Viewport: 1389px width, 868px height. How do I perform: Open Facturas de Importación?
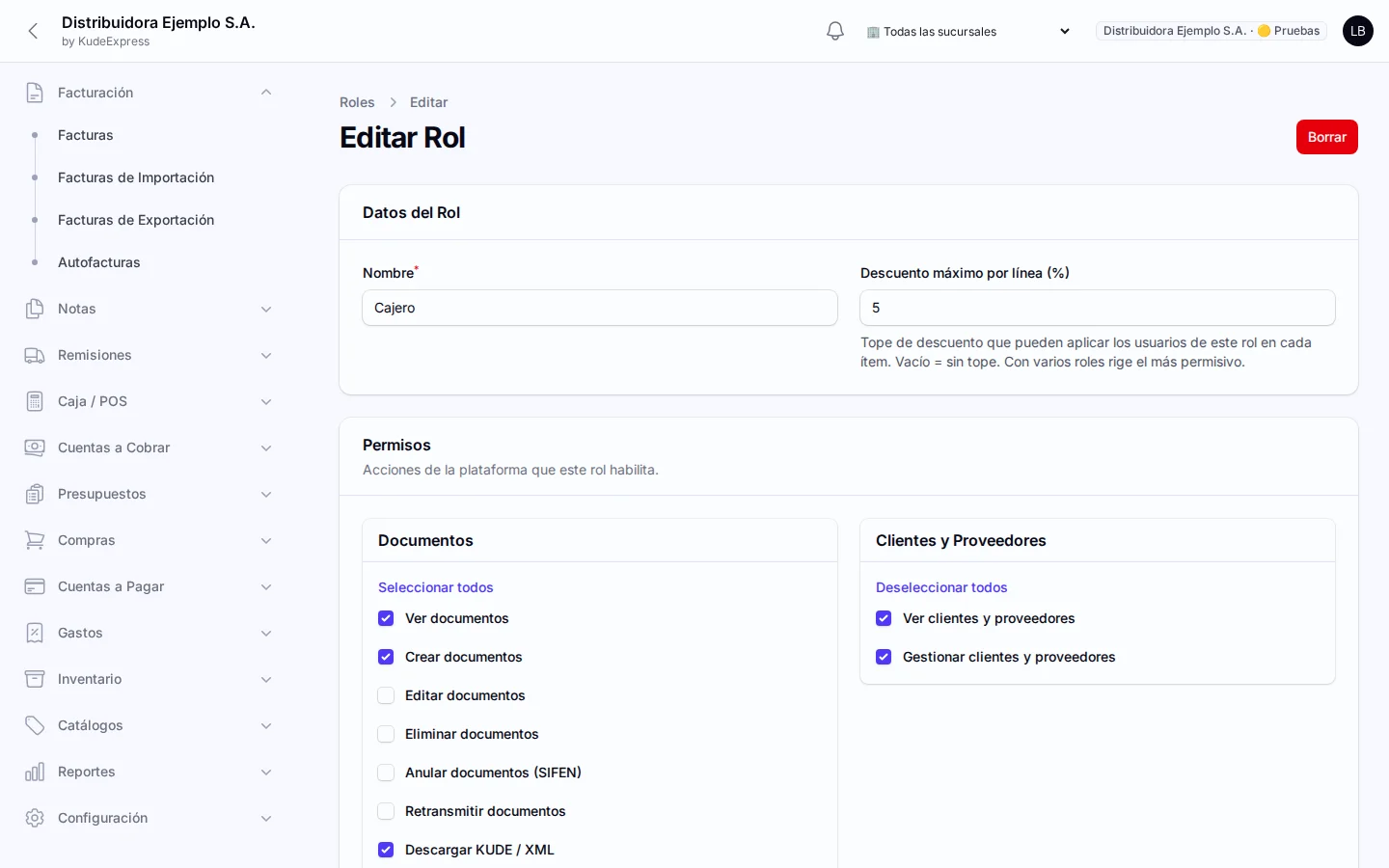click(x=136, y=177)
